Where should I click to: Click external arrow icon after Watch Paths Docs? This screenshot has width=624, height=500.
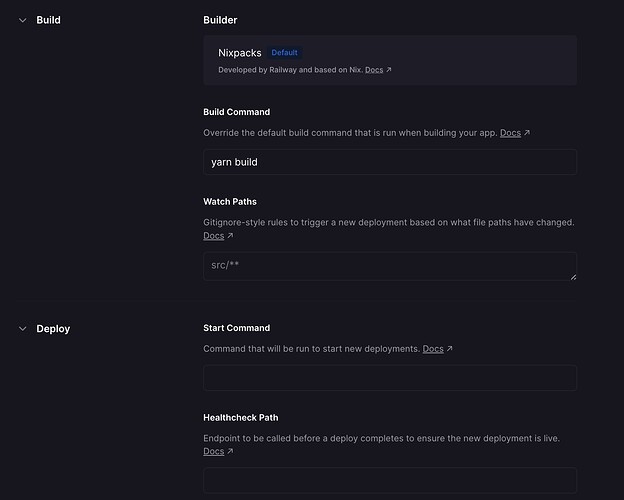pyautogui.click(x=230, y=236)
